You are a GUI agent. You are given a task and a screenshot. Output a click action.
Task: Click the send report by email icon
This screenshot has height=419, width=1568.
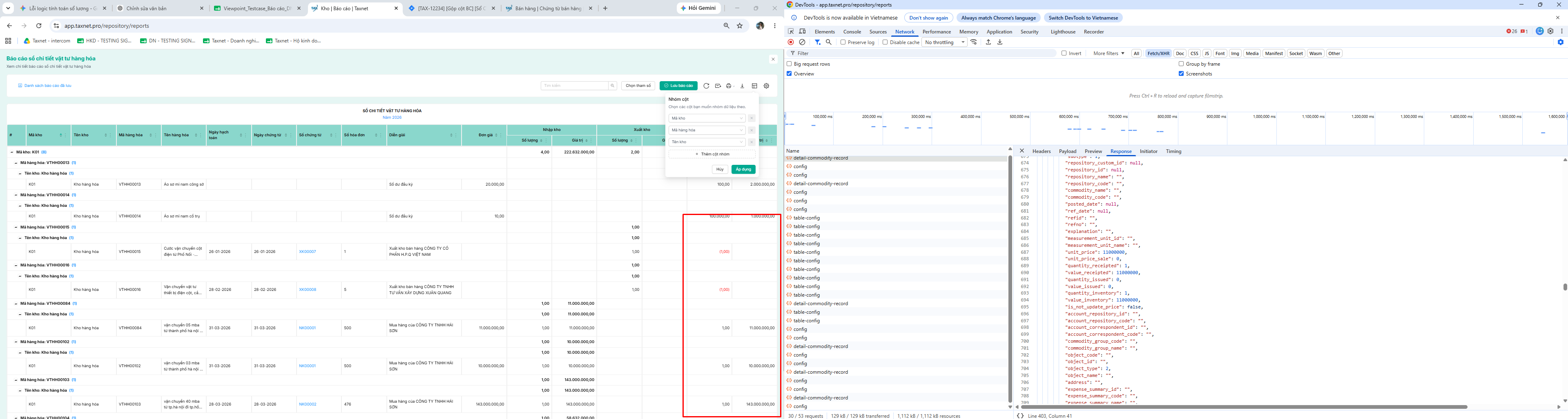pyautogui.click(x=718, y=86)
